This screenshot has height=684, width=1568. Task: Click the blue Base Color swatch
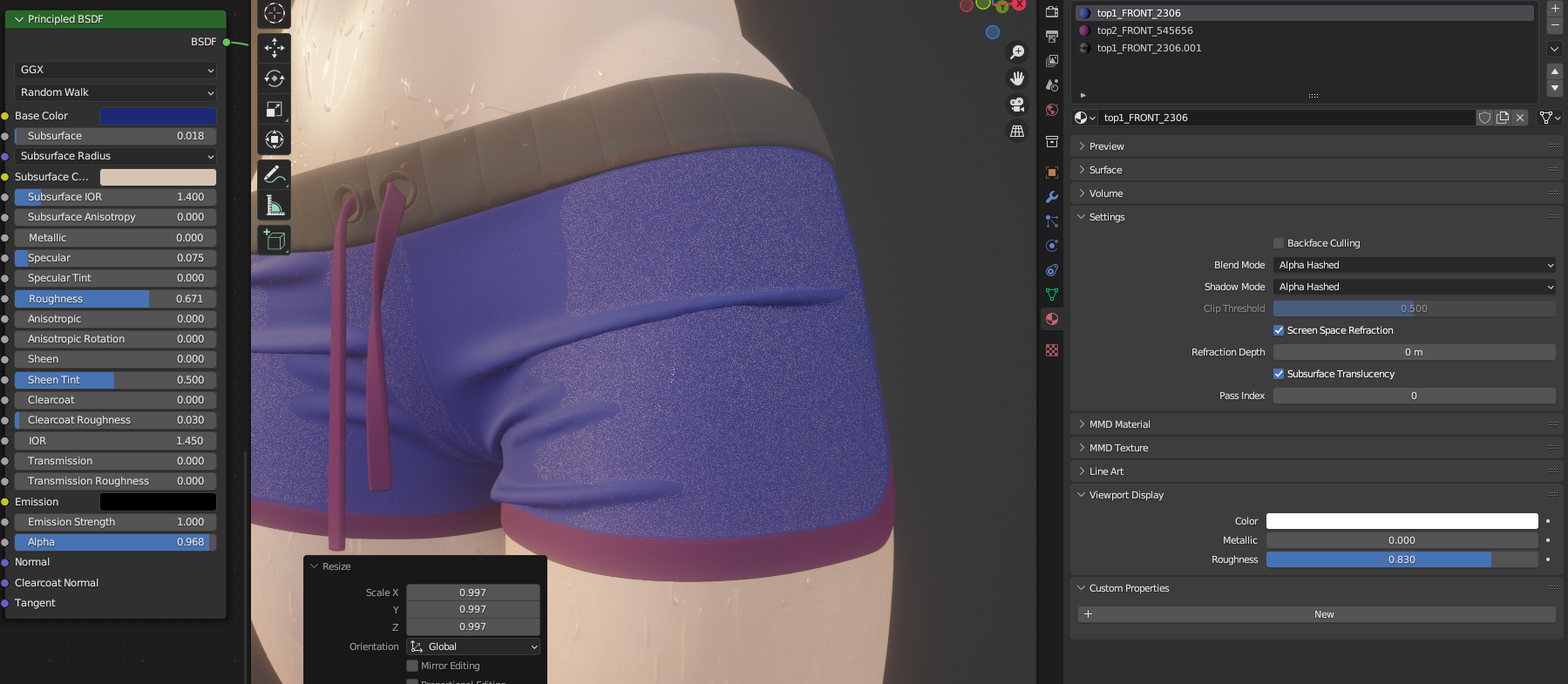158,116
